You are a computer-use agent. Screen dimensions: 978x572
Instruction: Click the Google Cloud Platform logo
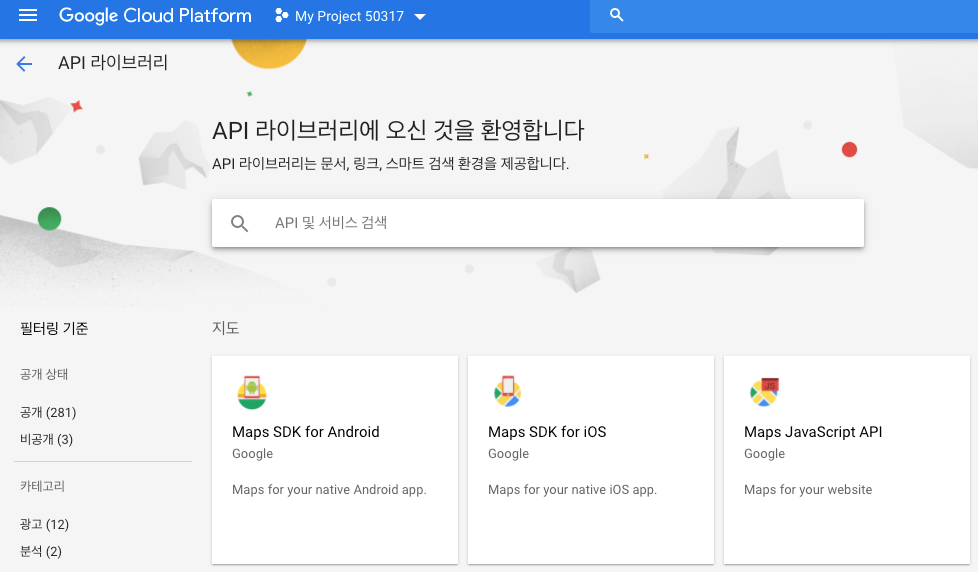(x=155, y=16)
